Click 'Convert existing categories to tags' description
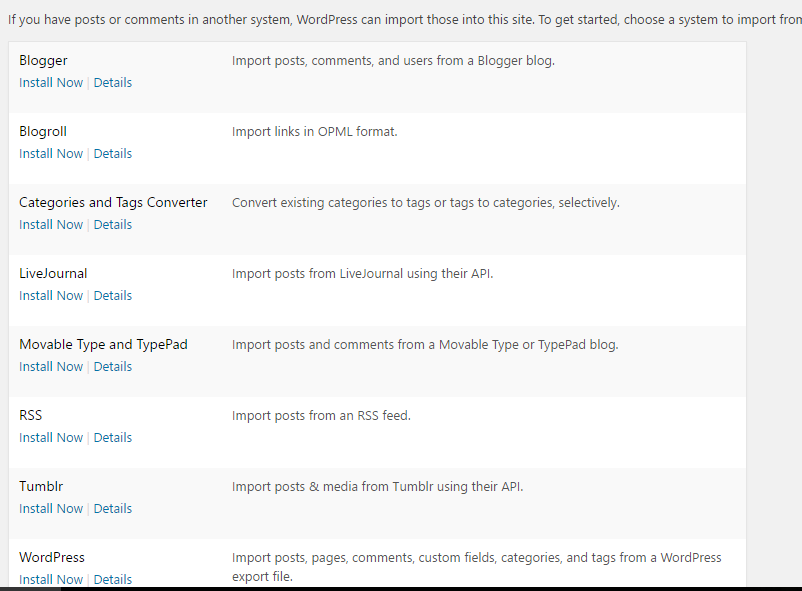Viewport: 802px width, 591px height. pyautogui.click(x=426, y=203)
